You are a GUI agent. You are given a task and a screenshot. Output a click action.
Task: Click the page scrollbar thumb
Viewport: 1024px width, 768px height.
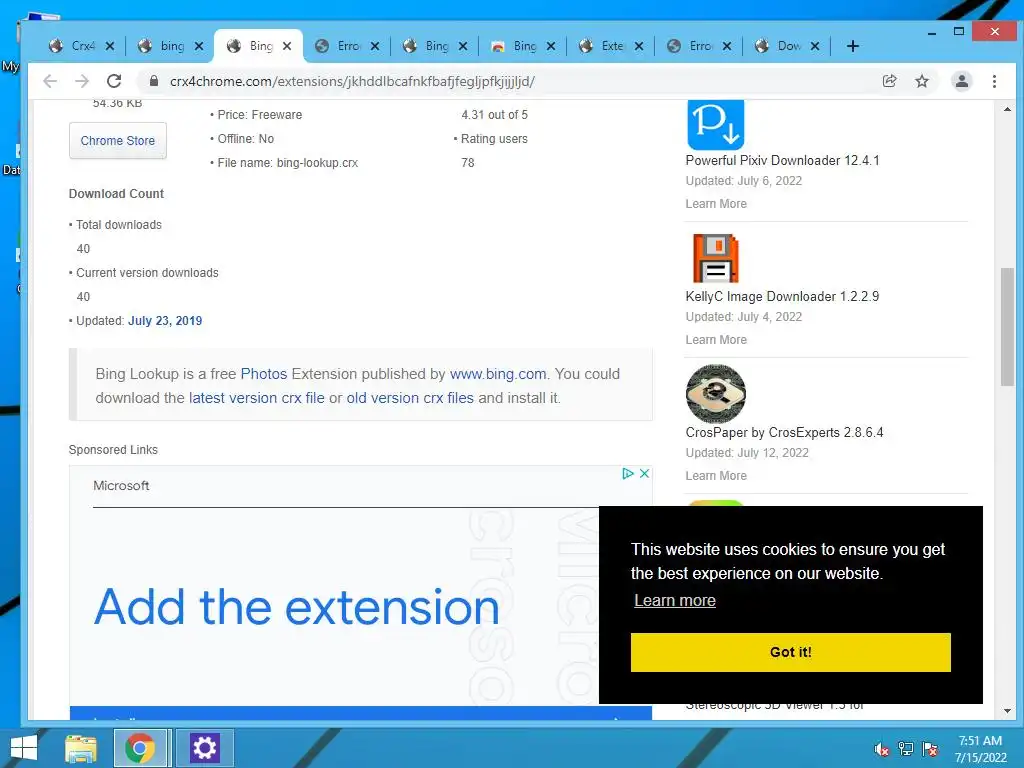pos(1007,327)
